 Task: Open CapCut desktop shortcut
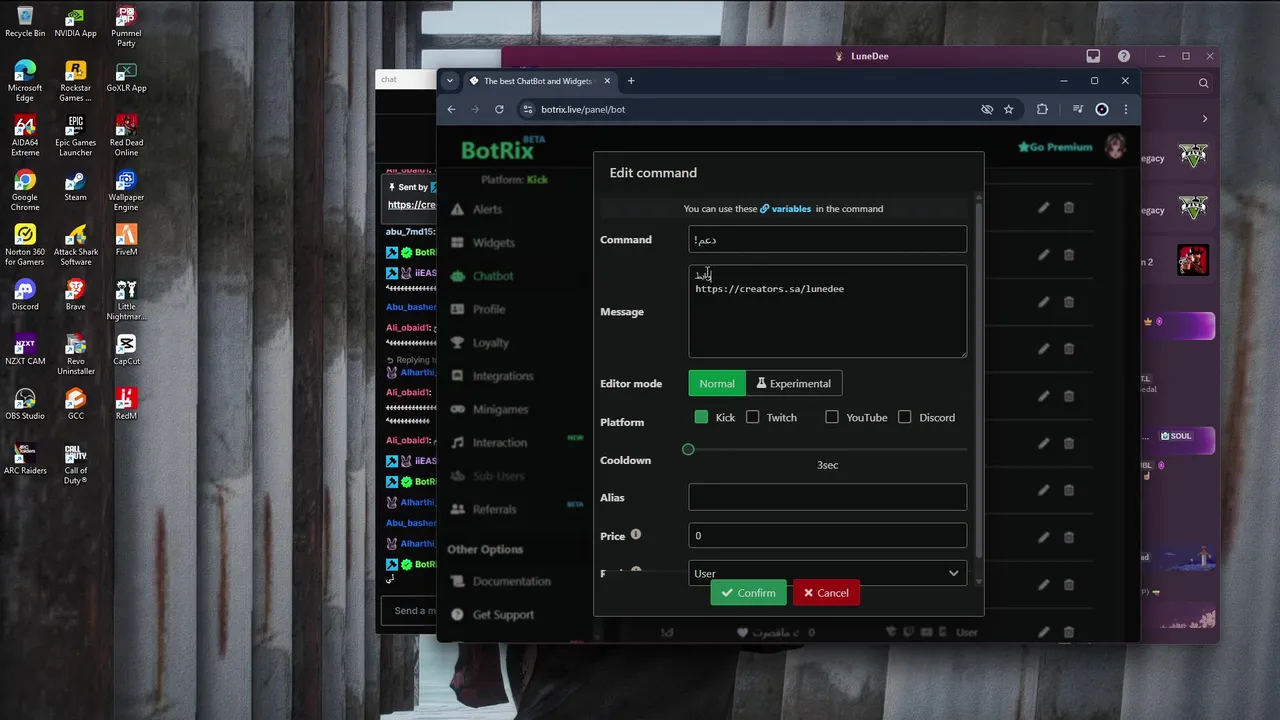[126, 350]
